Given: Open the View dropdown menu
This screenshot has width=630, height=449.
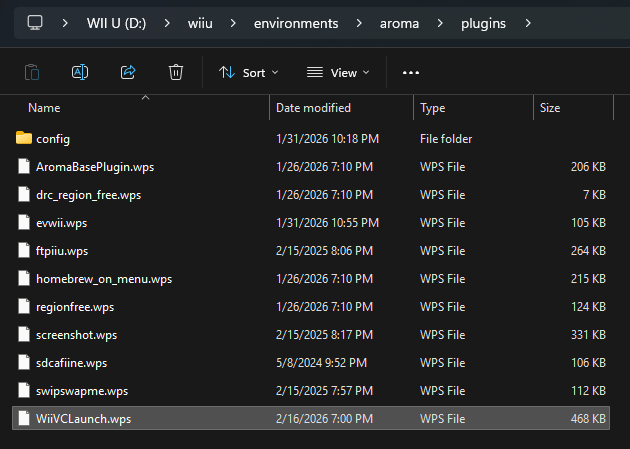Looking at the screenshot, I should click(x=337, y=72).
